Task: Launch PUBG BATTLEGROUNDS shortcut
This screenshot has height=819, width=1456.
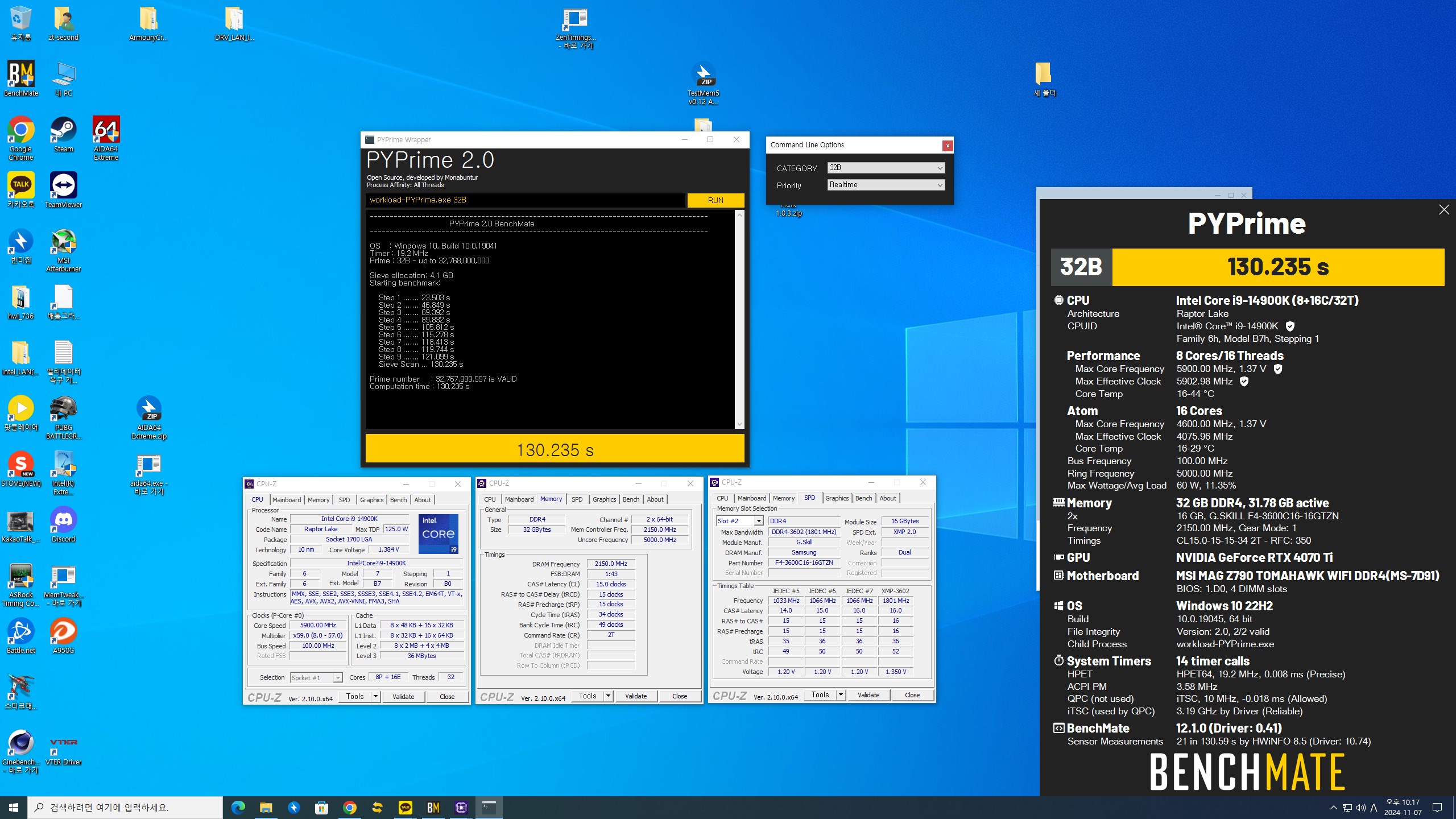Action: click(x=63, y=417)
